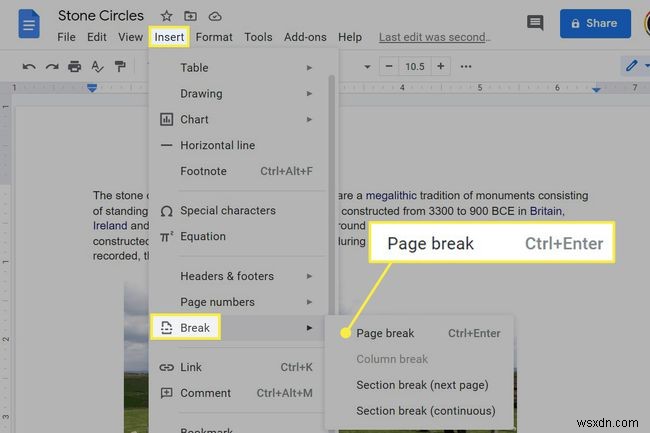Open the More toolbar options ellipsis

[466, 66]
